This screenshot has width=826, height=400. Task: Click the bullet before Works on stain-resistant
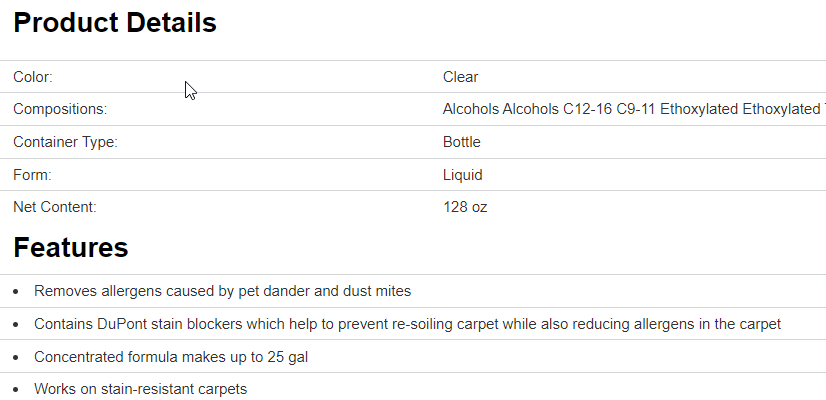pyautogui.click(x=16, y=390)
